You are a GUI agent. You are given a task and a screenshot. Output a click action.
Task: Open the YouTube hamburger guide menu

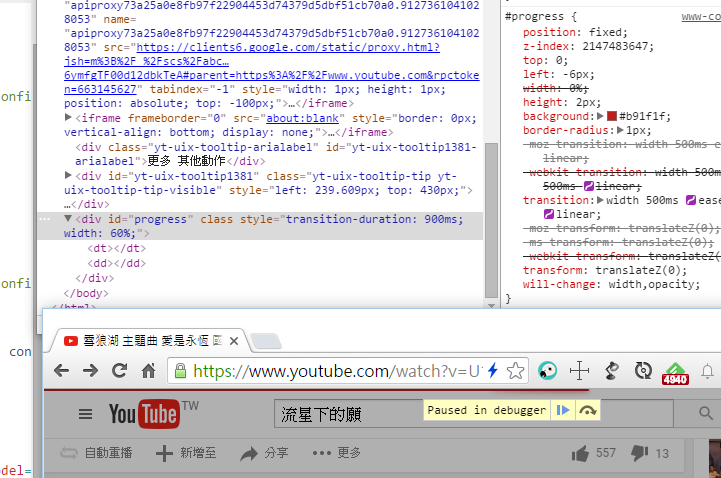[85, 414]
